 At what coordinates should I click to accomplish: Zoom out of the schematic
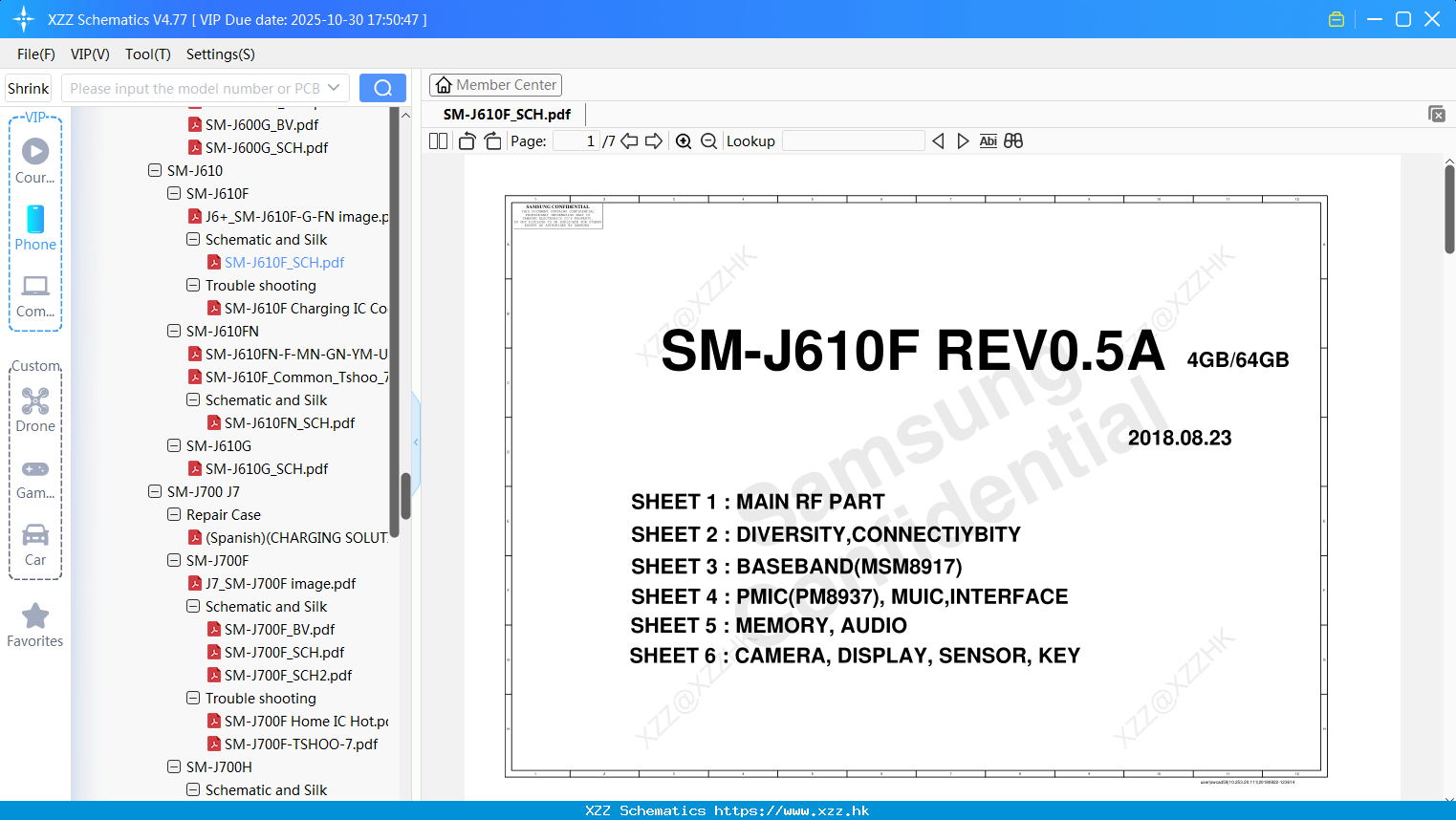tap(708, 141)
